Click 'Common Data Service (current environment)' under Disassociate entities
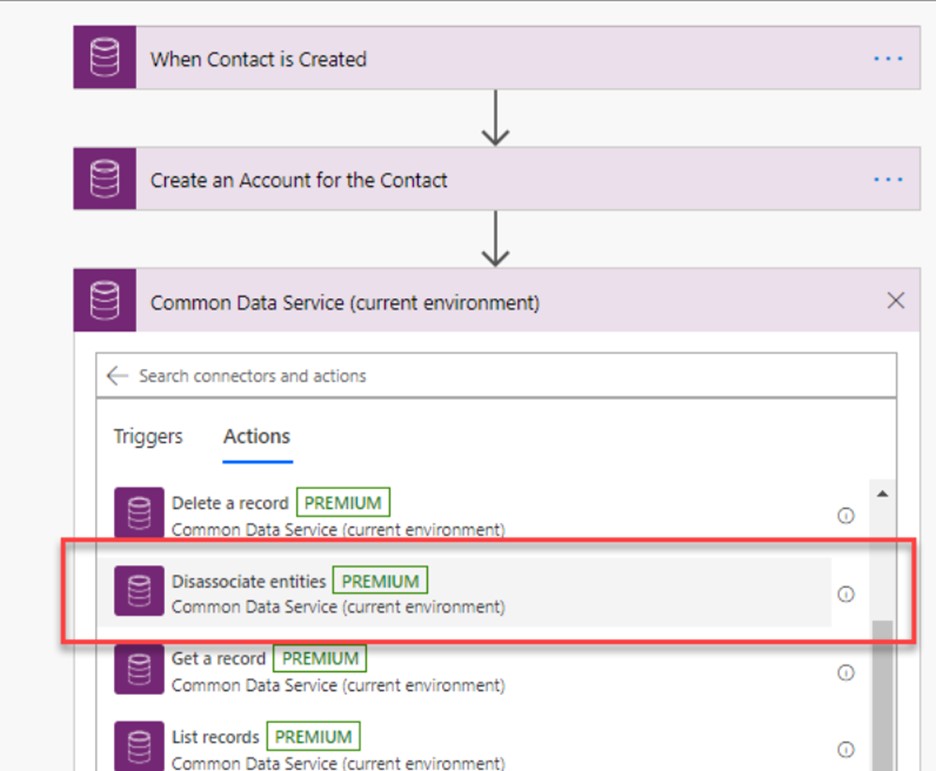The image size is (936, 771). click(338, 607)
